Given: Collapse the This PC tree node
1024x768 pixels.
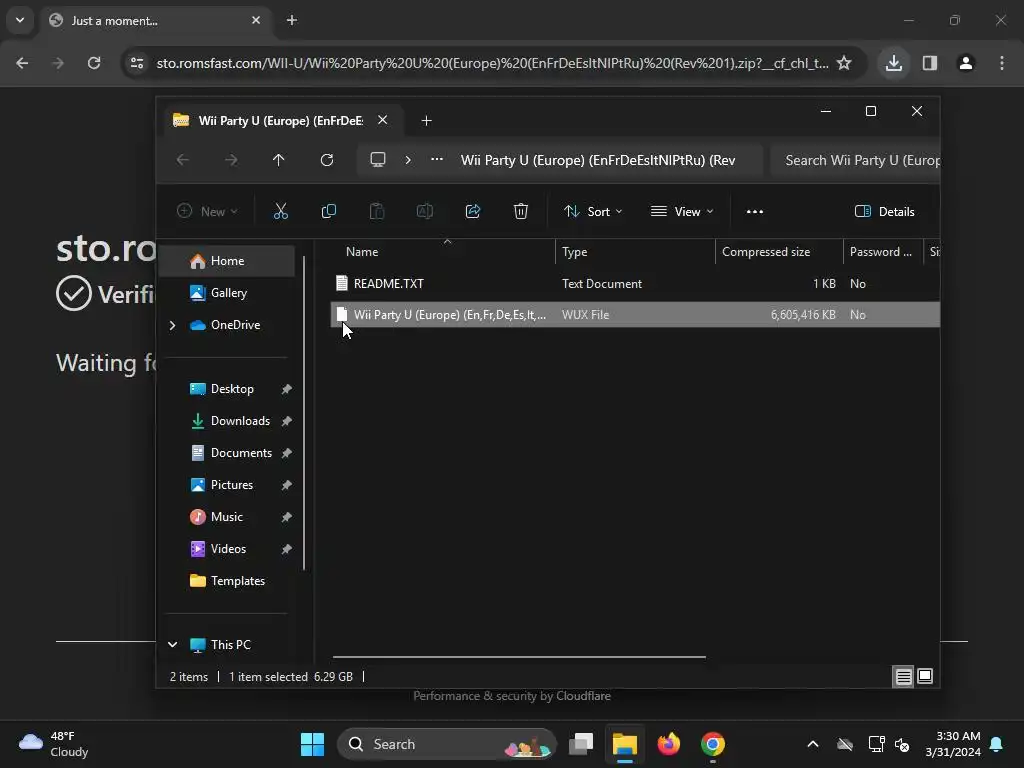Looking at the screenshot, I should tap(172, 645).
